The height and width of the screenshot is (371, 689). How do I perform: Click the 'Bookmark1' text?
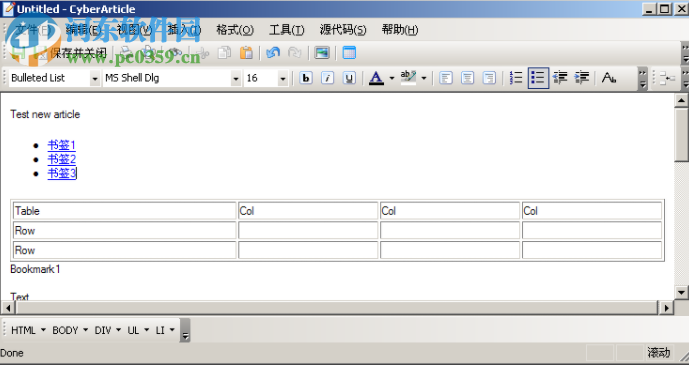[x=35, y=269]
